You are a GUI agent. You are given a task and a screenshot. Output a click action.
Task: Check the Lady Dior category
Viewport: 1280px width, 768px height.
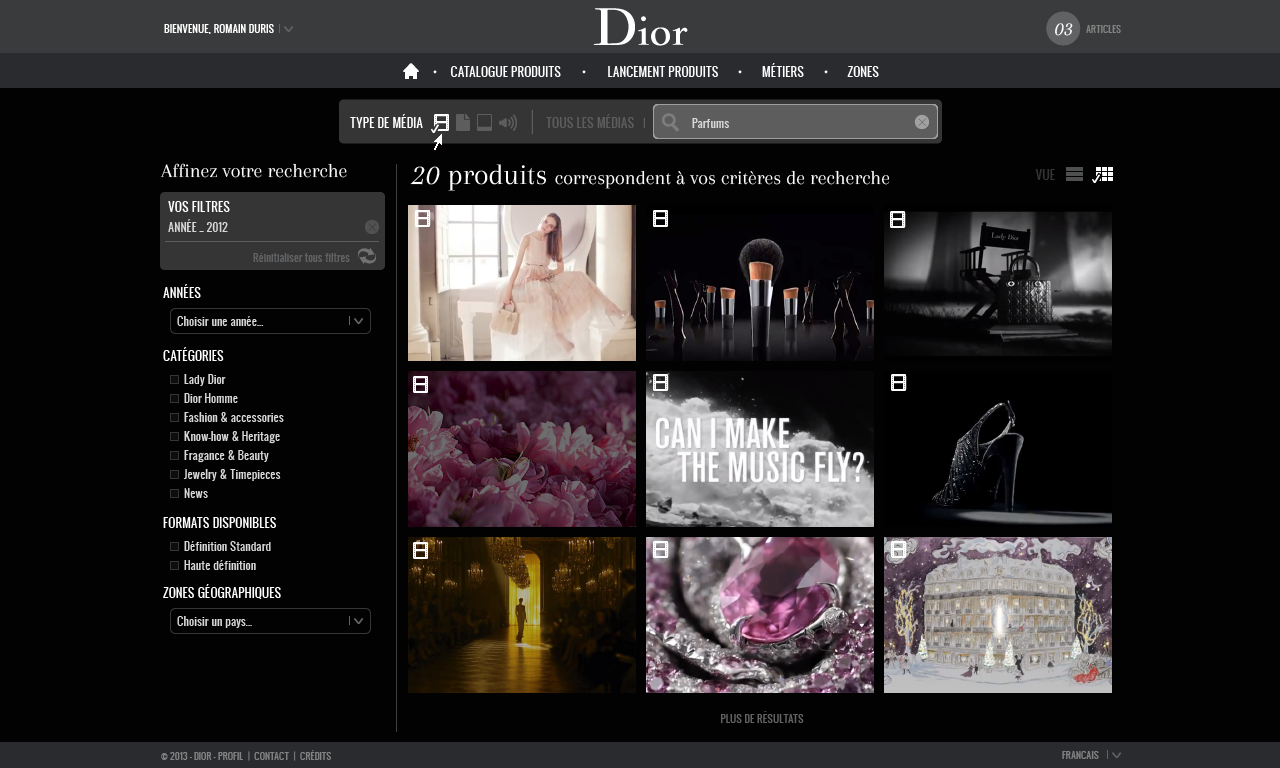174,379
